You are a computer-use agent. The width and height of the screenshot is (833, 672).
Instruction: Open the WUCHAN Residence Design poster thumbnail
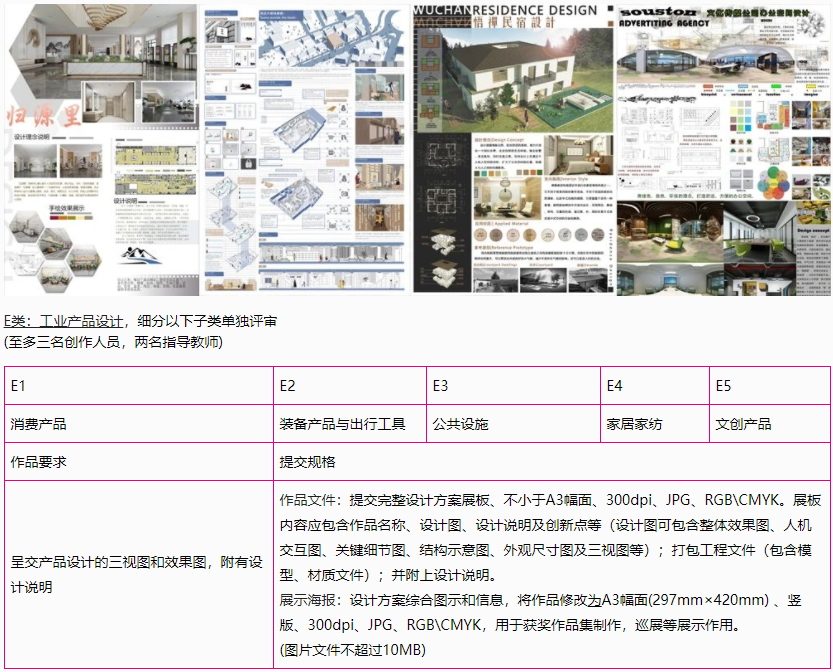click(513, 150)
